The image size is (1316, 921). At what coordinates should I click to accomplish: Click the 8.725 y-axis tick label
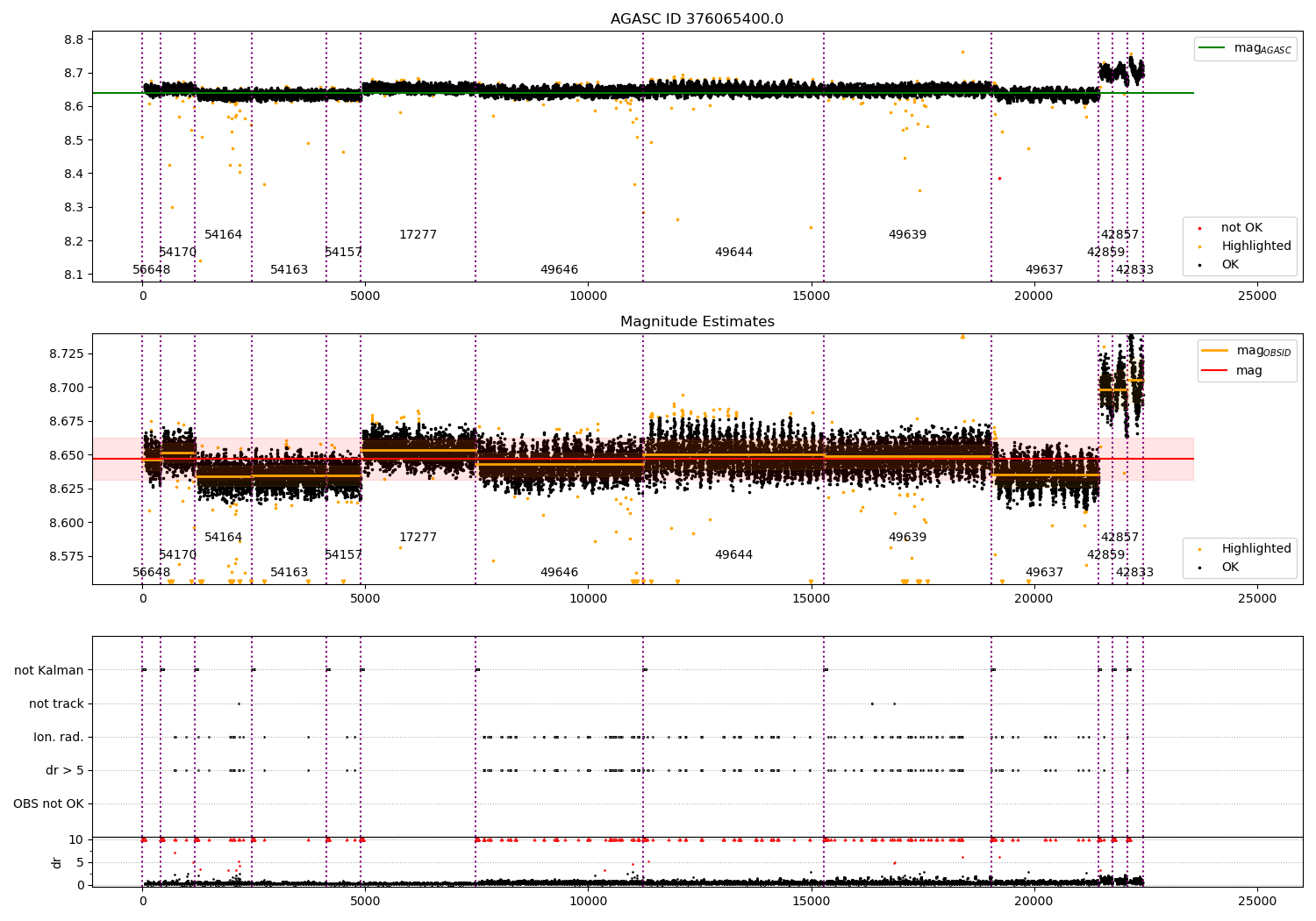(x=68, y=353)
